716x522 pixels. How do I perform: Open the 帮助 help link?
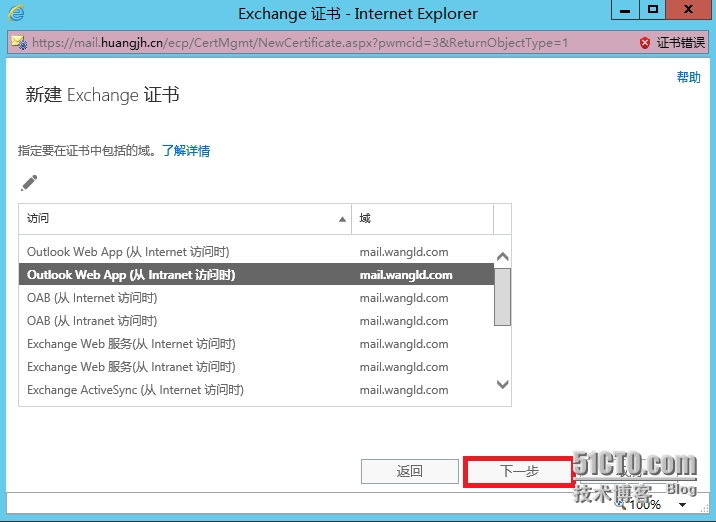click(x=689, y=77)
